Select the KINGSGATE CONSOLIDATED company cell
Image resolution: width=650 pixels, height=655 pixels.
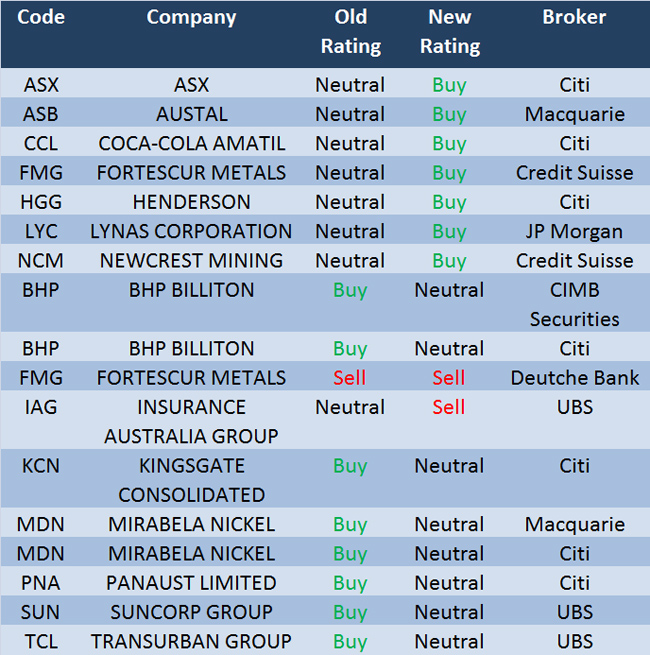coord(191,480)
